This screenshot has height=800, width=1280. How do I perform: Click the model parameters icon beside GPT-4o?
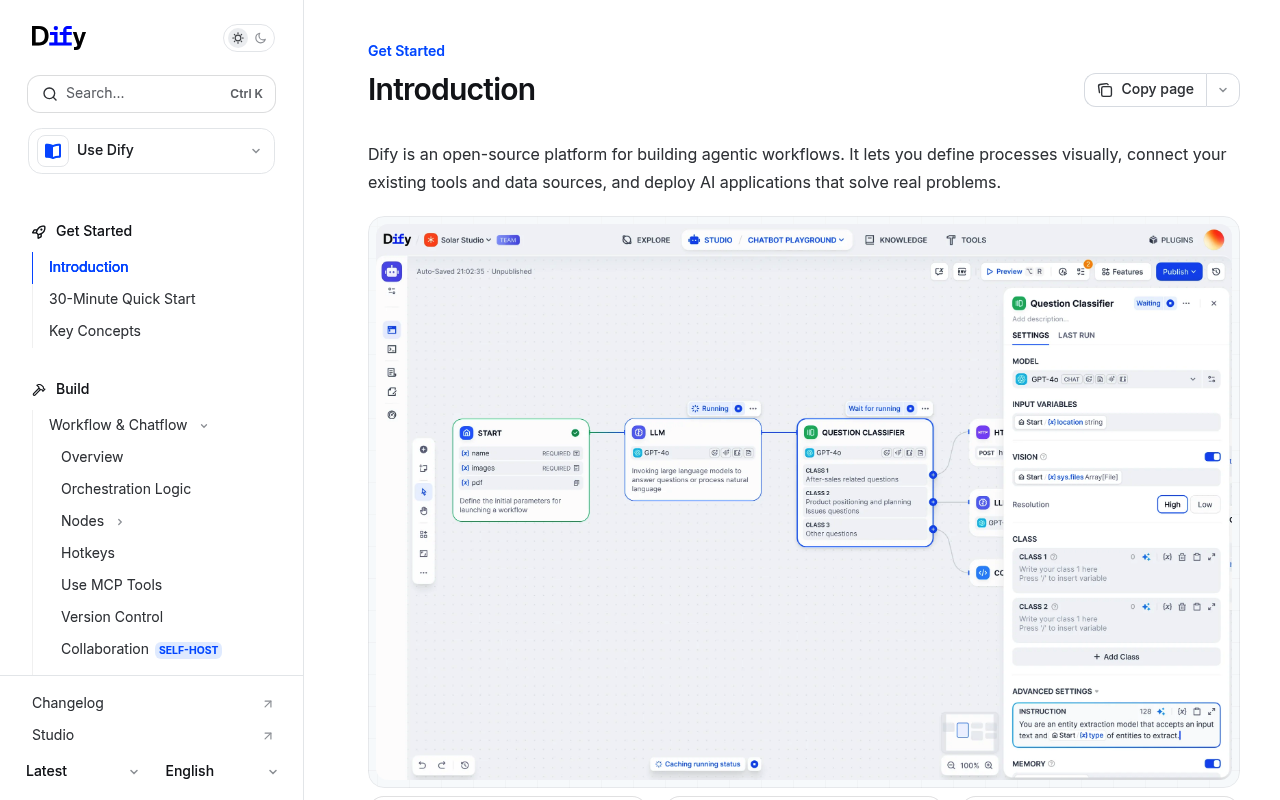point(1212,379)
